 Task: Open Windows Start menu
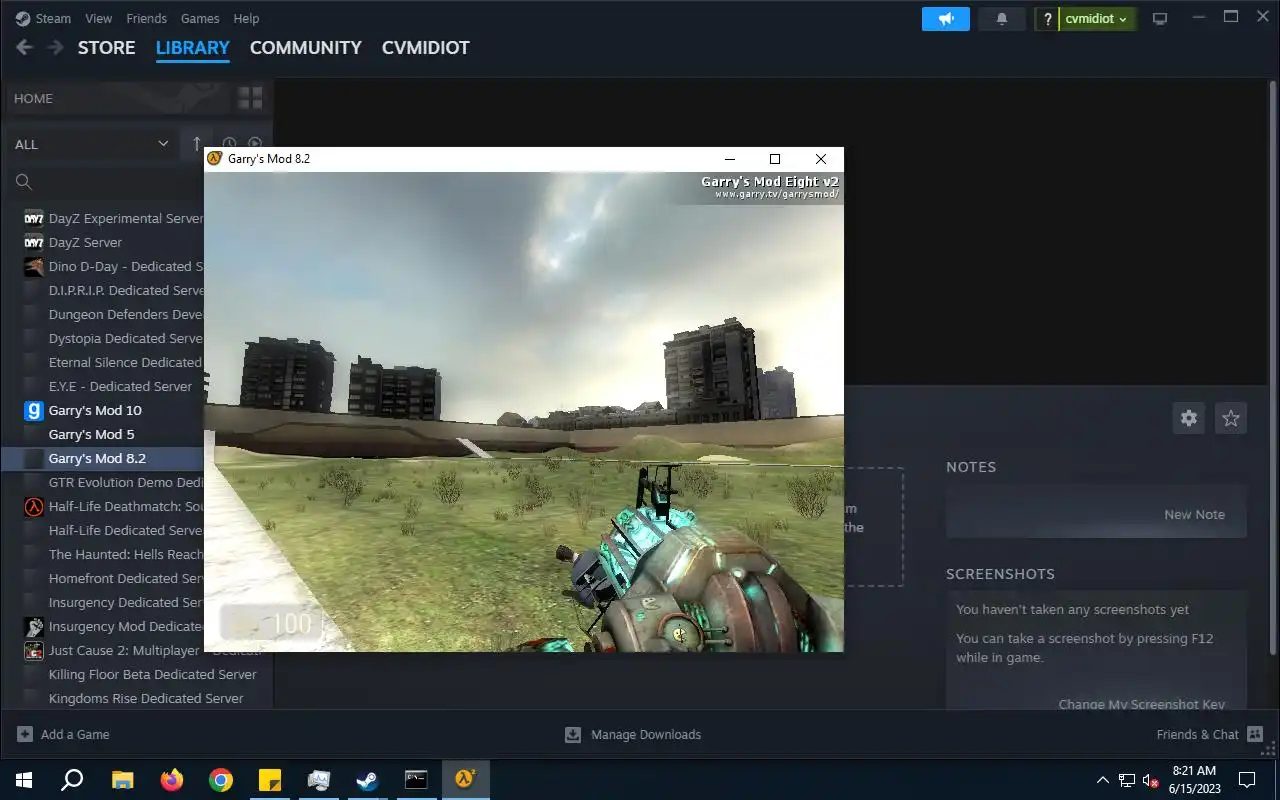pyautogui.click(x=24, y=780)
